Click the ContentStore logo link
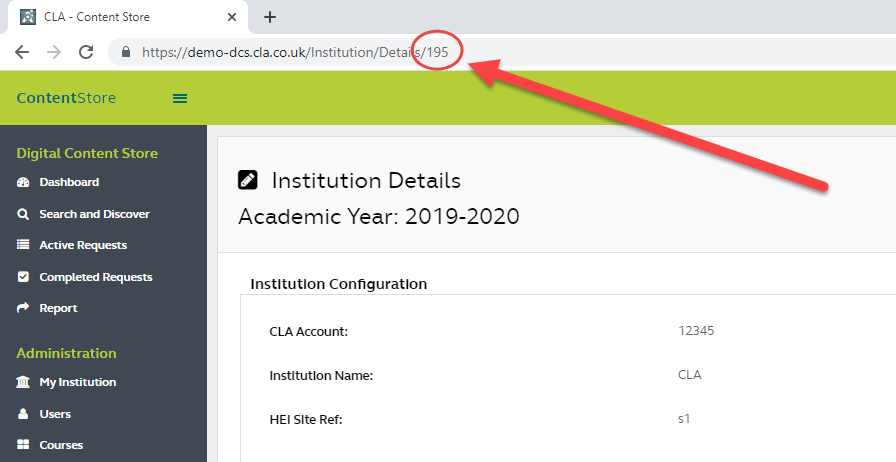 tap(66, 98)
